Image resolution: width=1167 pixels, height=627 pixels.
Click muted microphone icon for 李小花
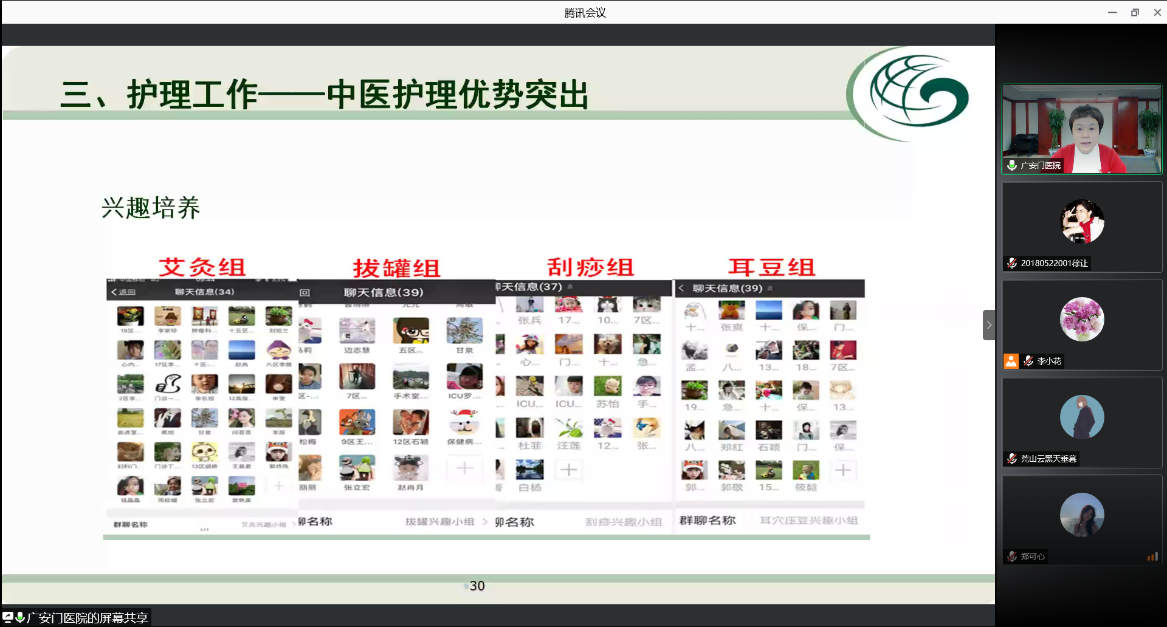(1027, 361)
